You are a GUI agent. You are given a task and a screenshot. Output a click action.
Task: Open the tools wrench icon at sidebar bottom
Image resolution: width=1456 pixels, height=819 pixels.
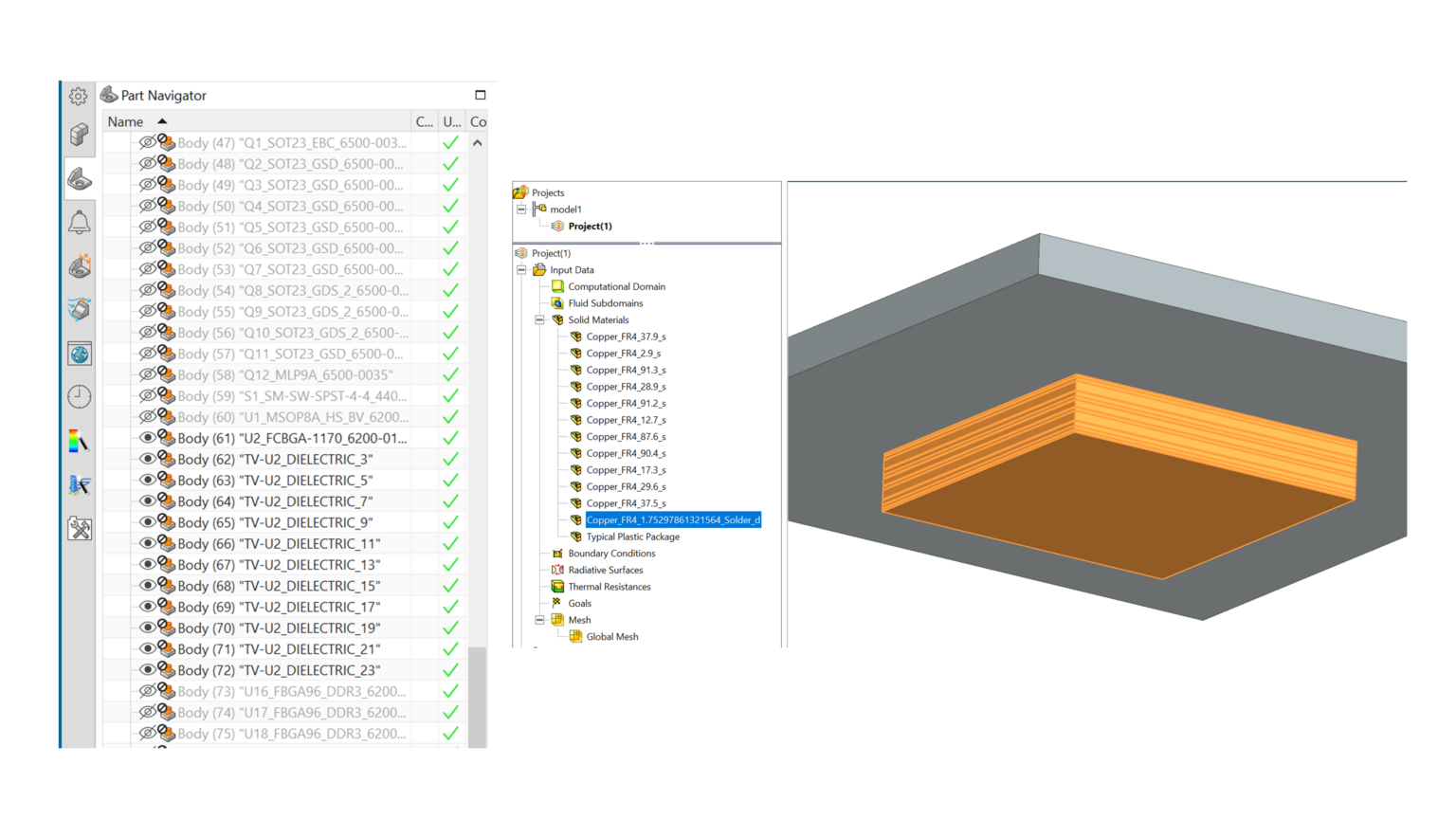pos(80,529)
